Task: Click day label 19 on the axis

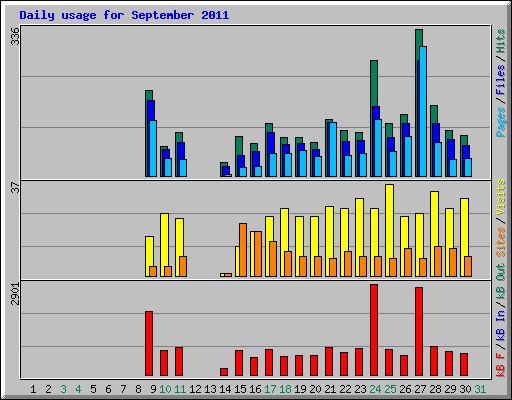Action: click(x=300, y=389)
